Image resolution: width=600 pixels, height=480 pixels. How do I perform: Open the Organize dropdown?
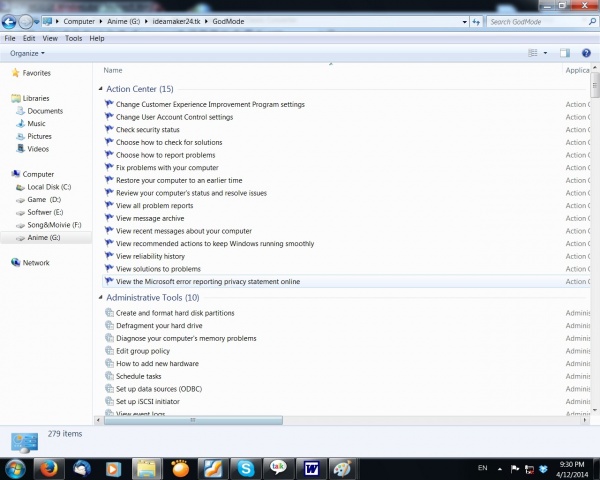[x=26, y=53]
